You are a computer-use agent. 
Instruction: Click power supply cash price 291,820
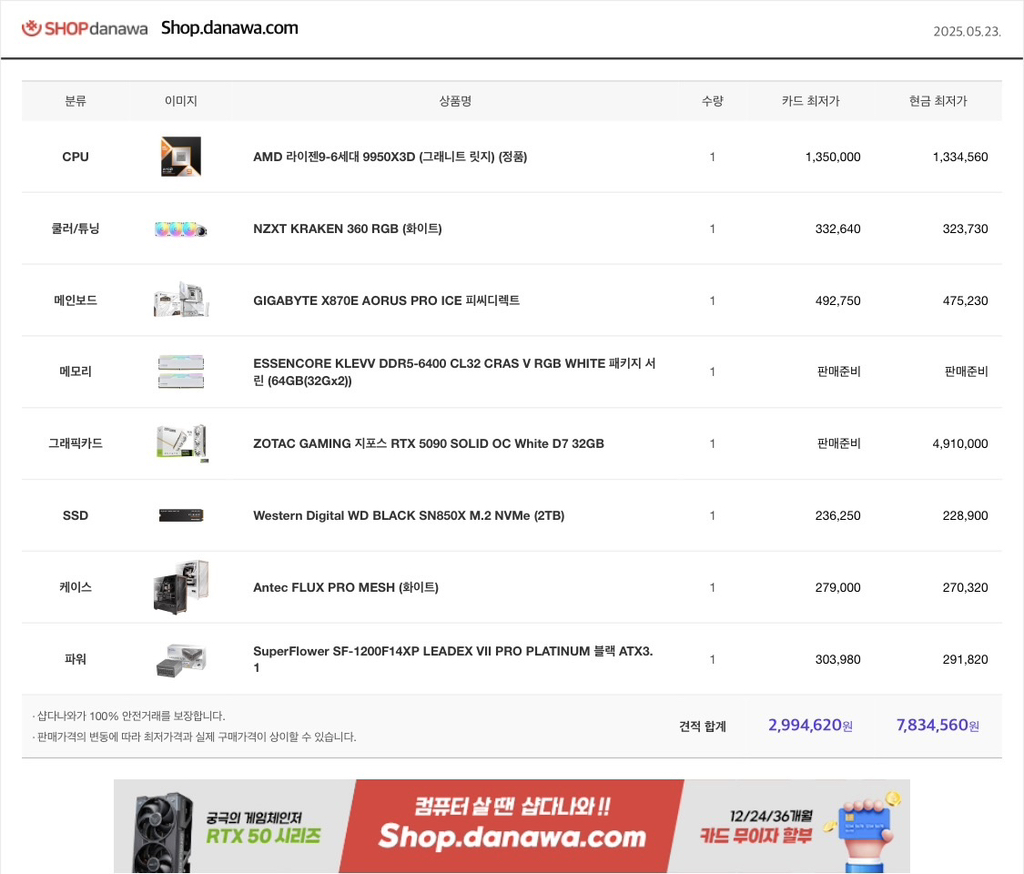(x=965, y=659)
